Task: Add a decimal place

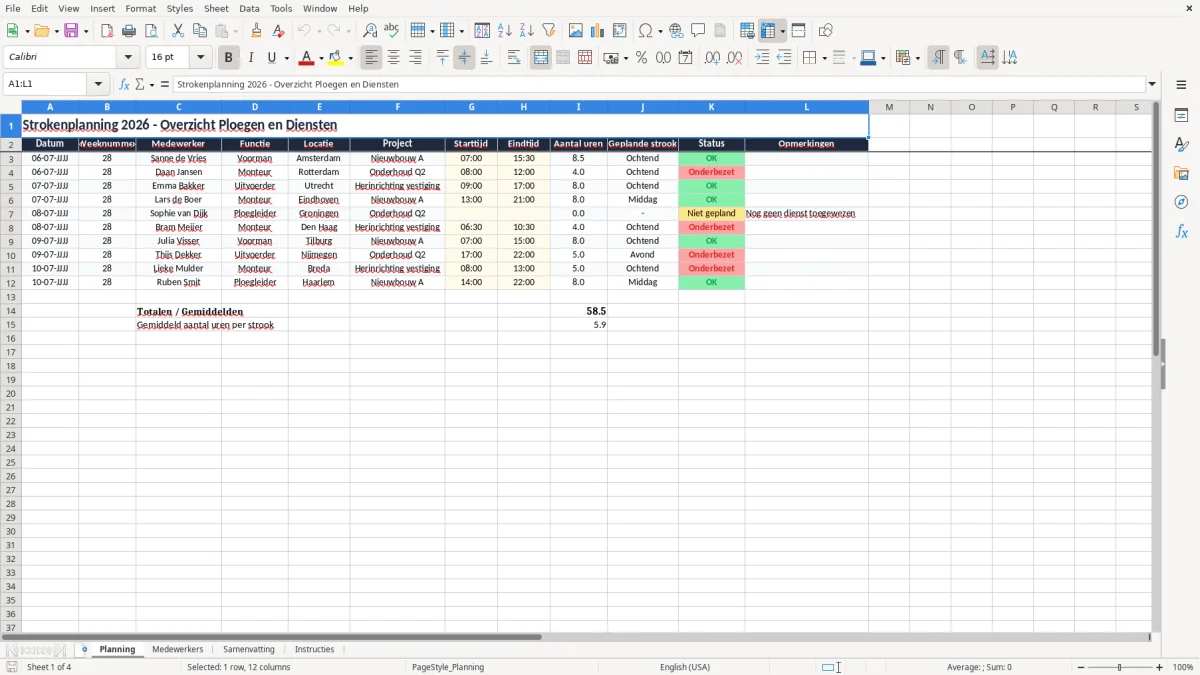Action: coord(713,58)
